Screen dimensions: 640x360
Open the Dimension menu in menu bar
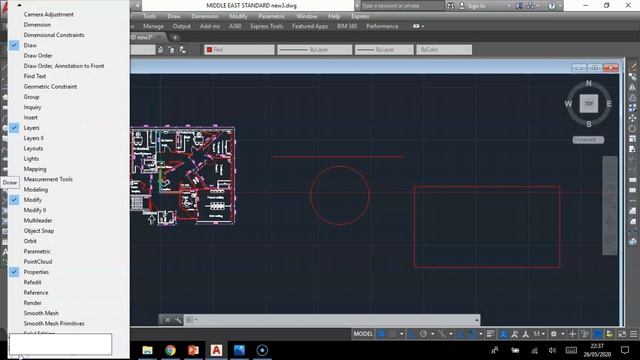(x=205, y=16)
